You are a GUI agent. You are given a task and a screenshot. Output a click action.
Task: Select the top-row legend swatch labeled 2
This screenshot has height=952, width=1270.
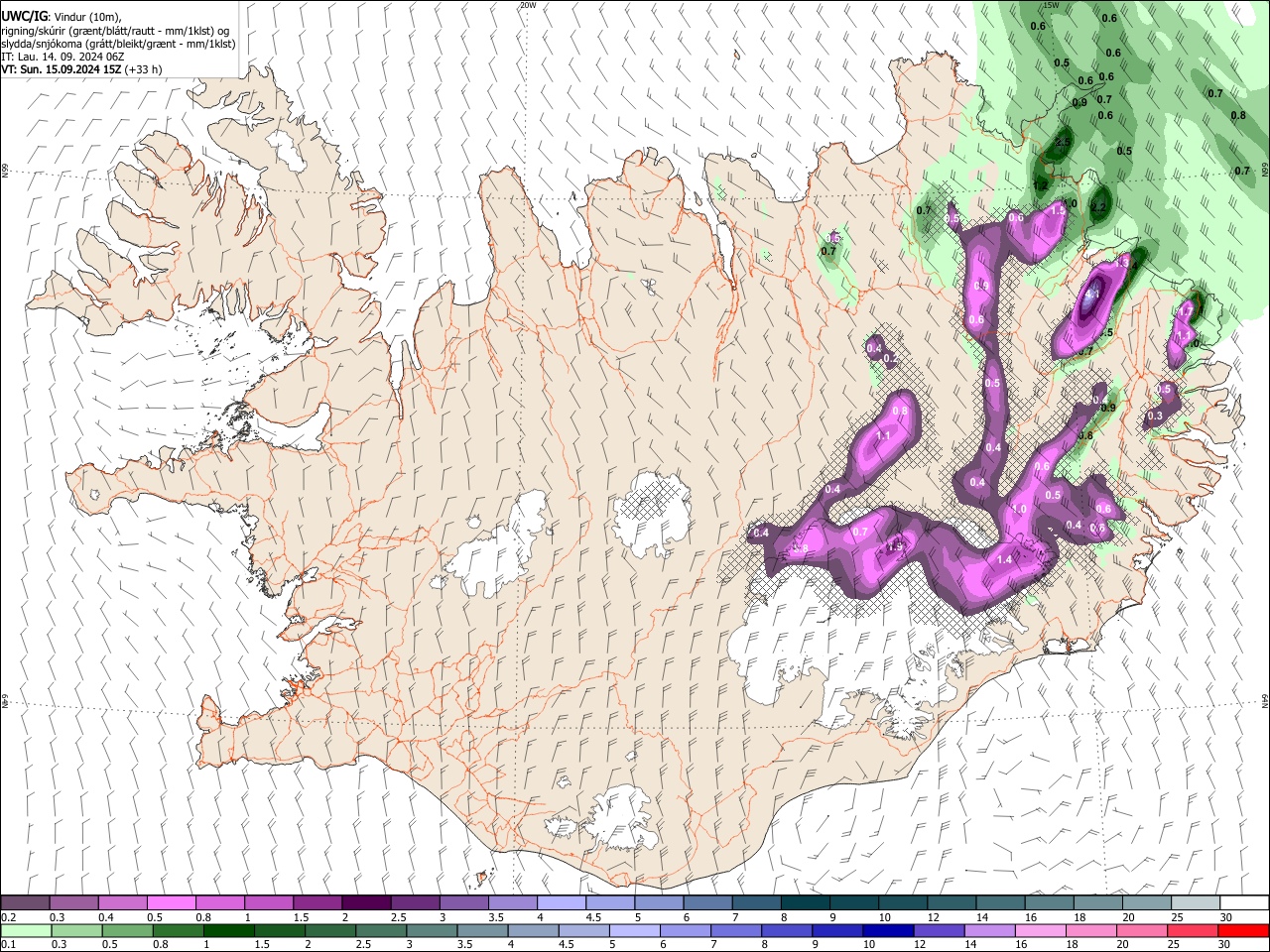366,903
